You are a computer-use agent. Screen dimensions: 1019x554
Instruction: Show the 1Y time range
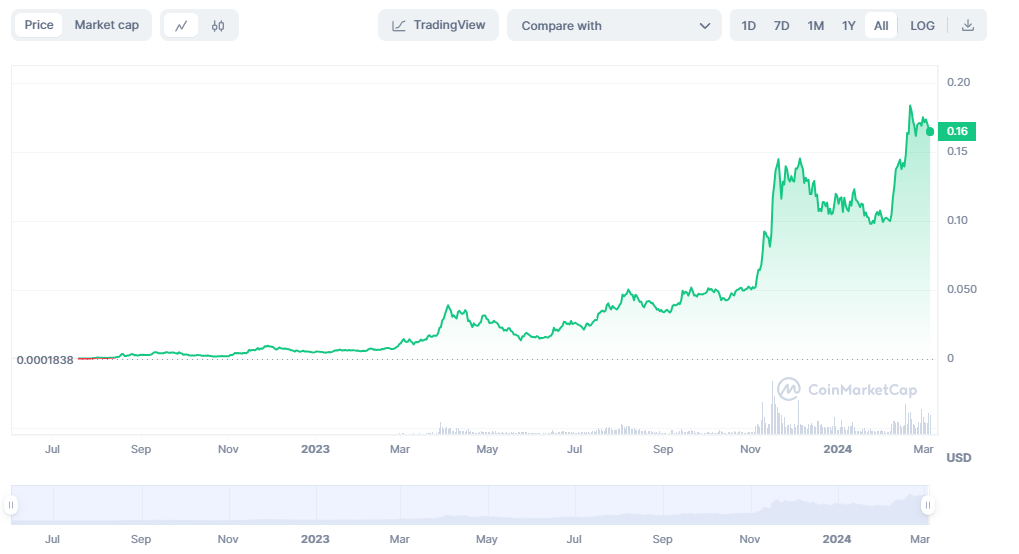pos(849,26)
